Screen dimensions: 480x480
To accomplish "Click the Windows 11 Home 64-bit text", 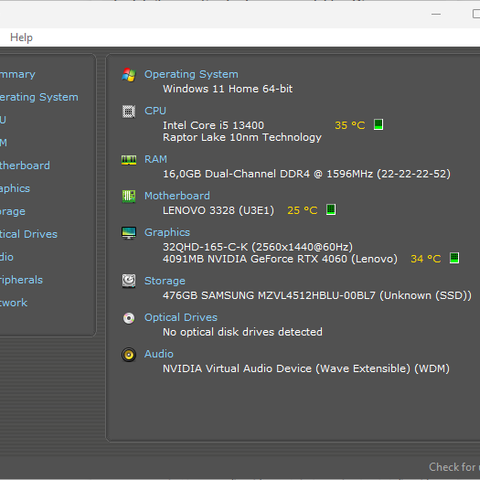I will click(228, 89).
